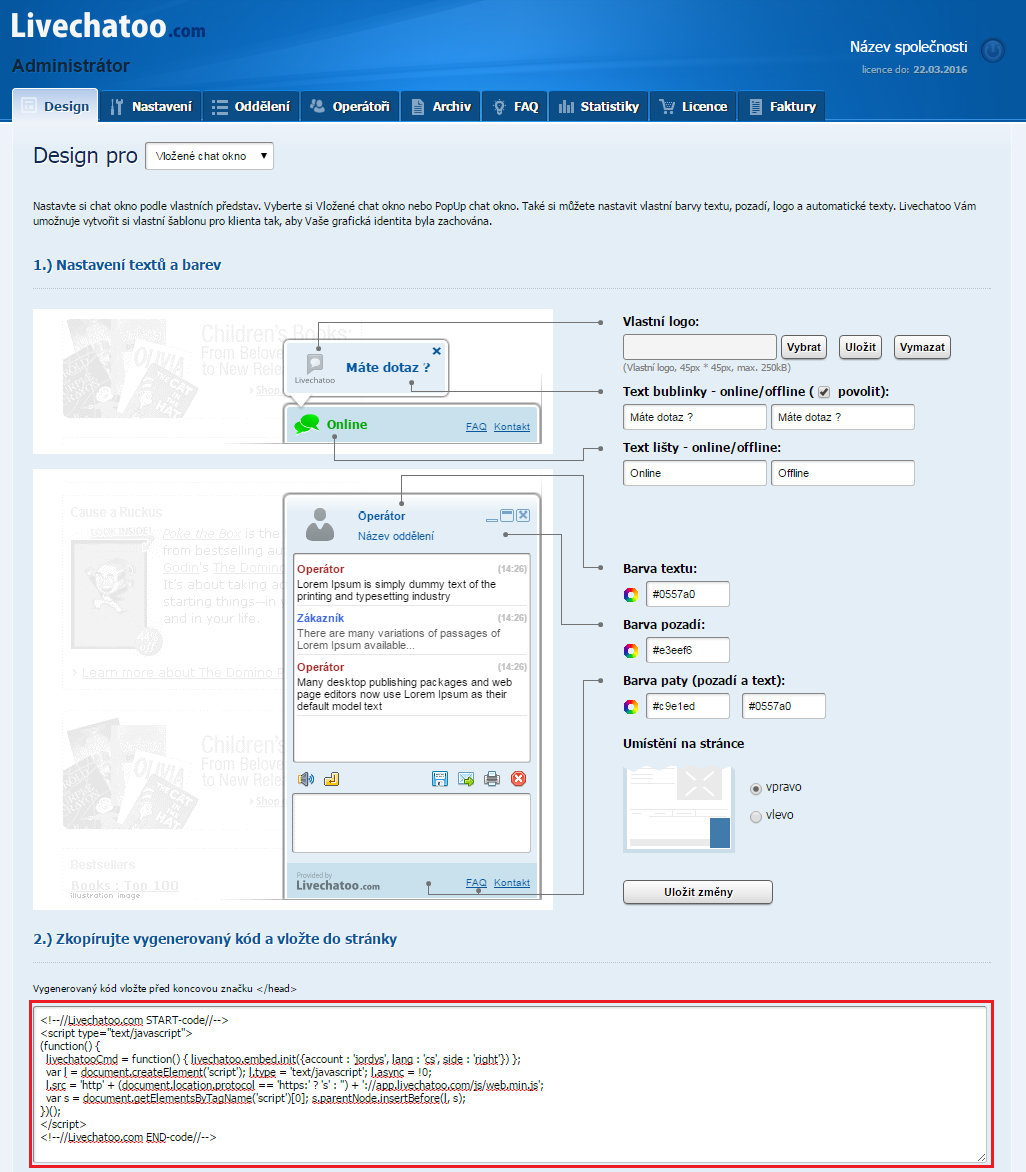This screenshot has height=1172, width=1026.
Task: Click the red end-chat icon in chat preview
Action: (518, 779)
